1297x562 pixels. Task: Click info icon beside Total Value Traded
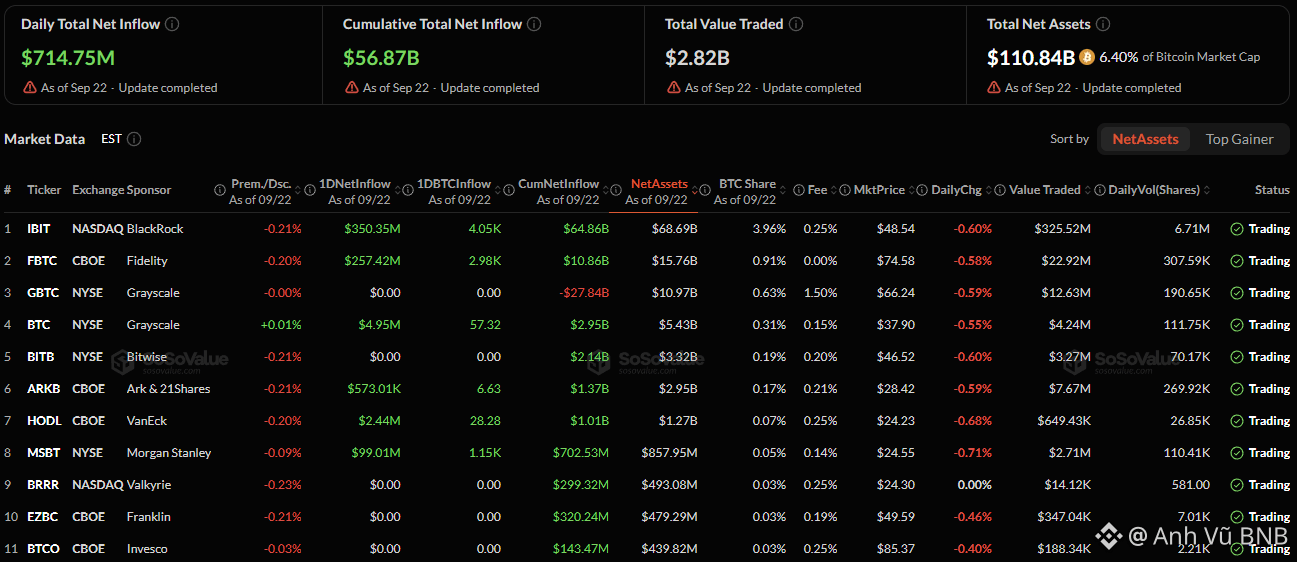click(x=795, y=24)
